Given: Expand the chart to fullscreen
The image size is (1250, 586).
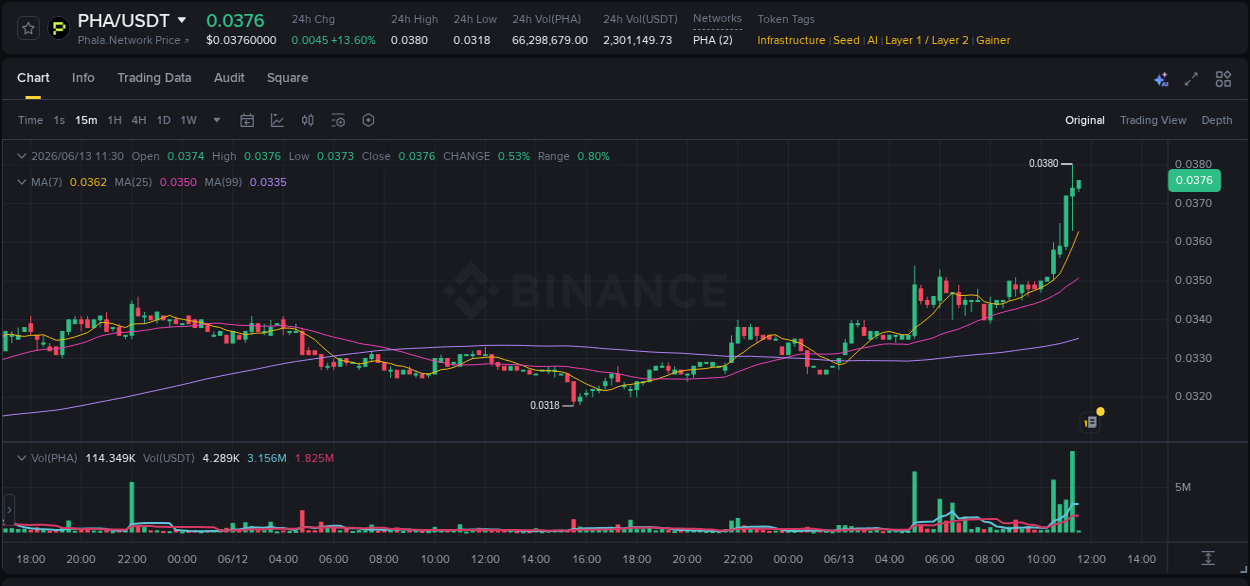Looking at the screenshot, I should coord(1191,79).
